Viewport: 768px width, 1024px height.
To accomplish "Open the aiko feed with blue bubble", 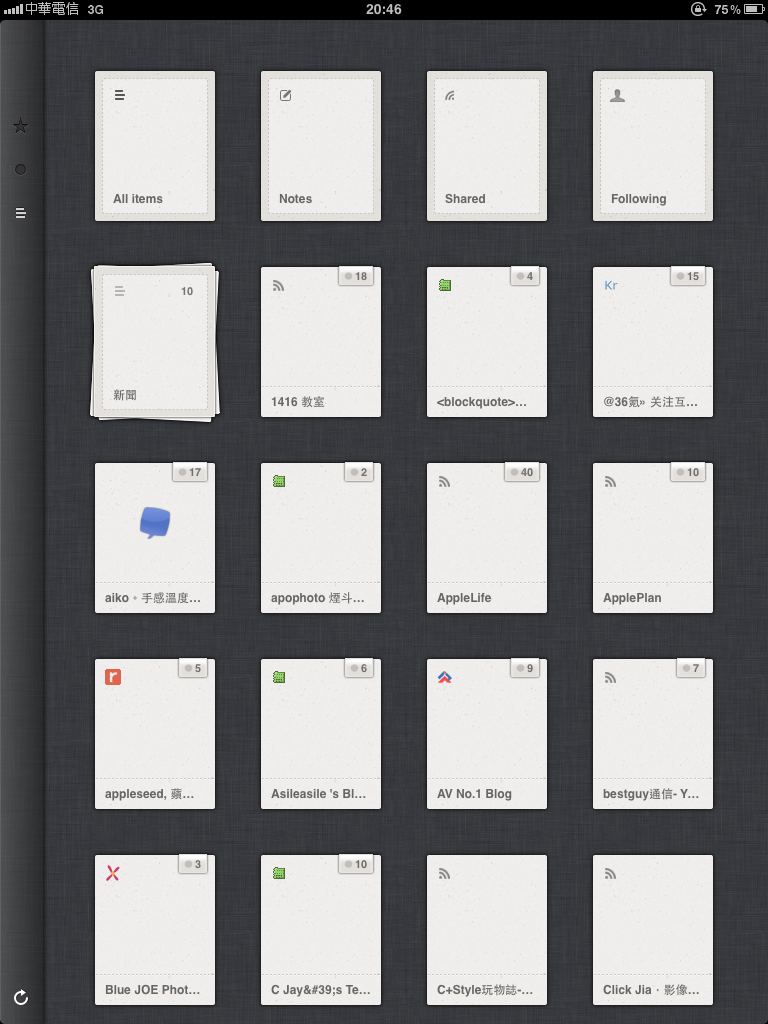I will [155, 538].
